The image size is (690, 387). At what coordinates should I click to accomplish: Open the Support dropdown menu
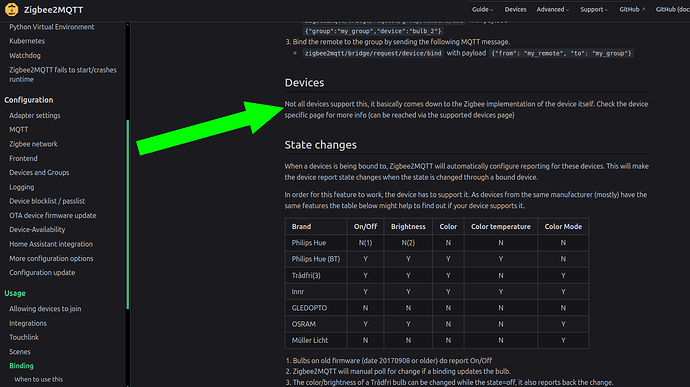[594, 9]
